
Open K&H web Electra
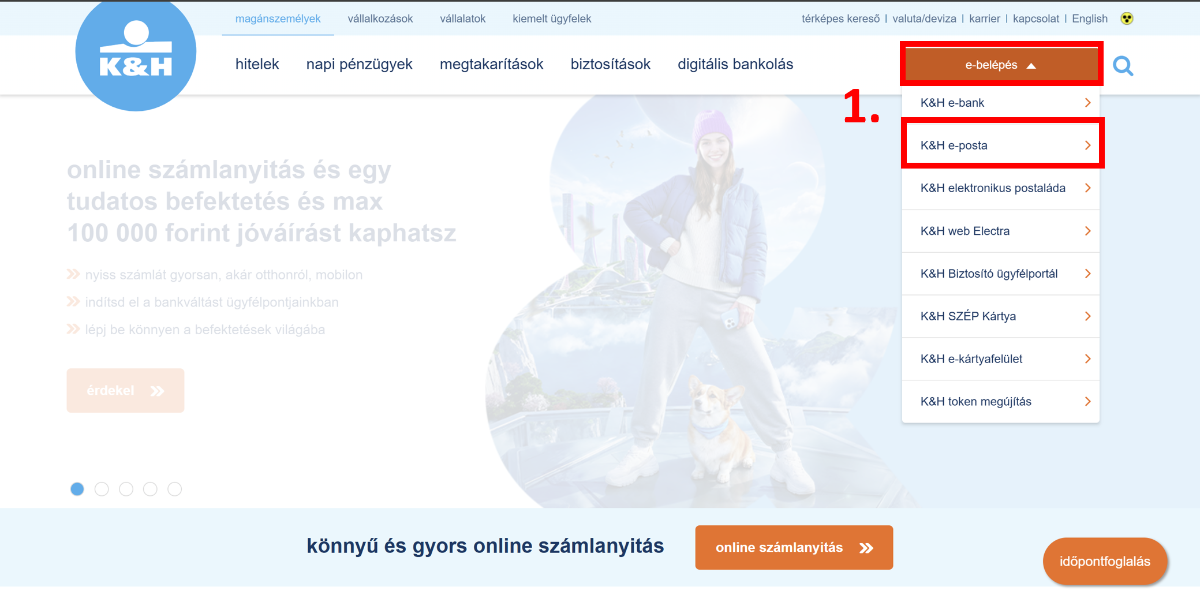tap(1001, 231)
